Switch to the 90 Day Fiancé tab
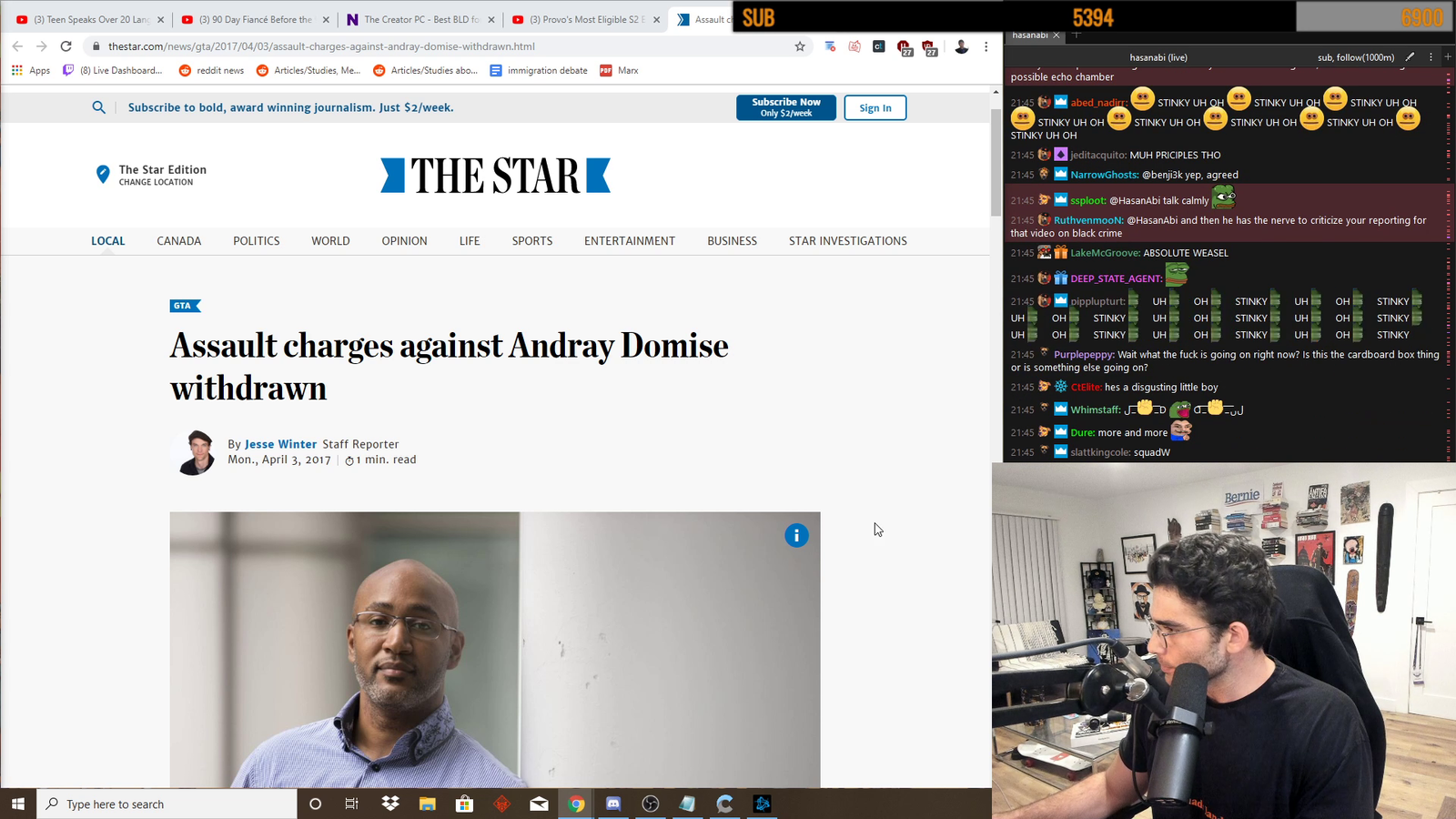 [x=255, y=19]
